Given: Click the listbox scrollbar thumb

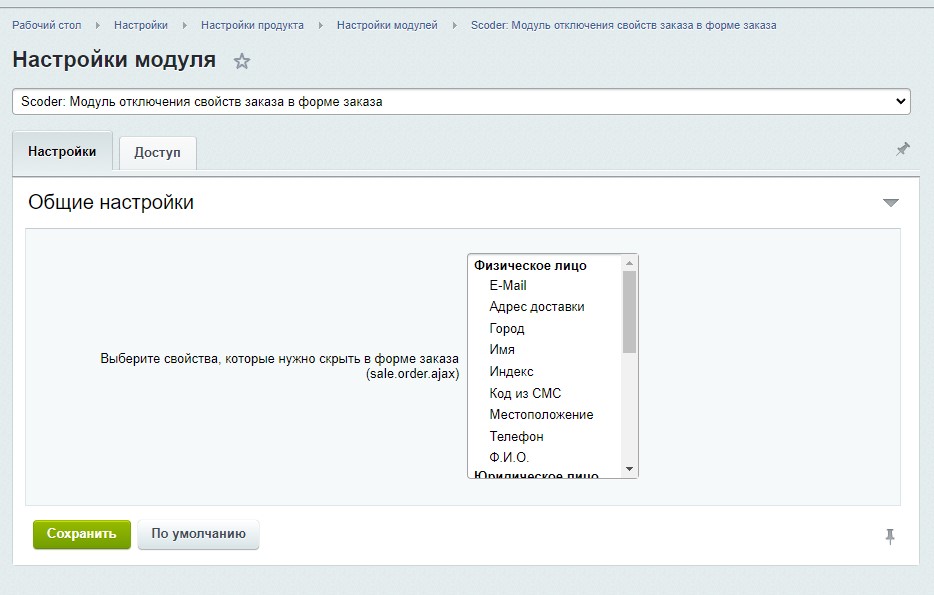Looking at the screenshot, I should coord(629,312).
